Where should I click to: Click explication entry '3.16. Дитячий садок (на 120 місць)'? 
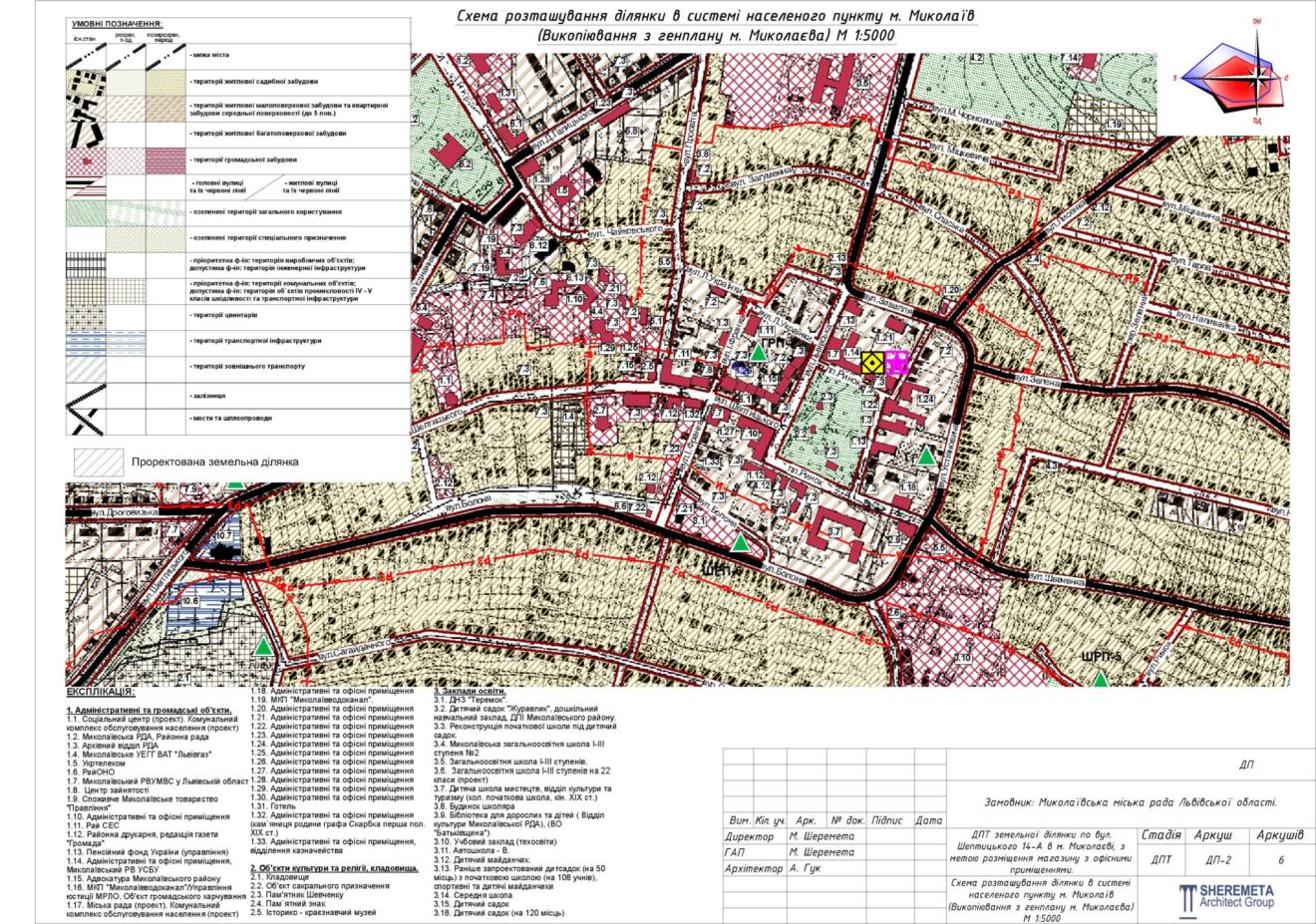click(x=498, y=914)
